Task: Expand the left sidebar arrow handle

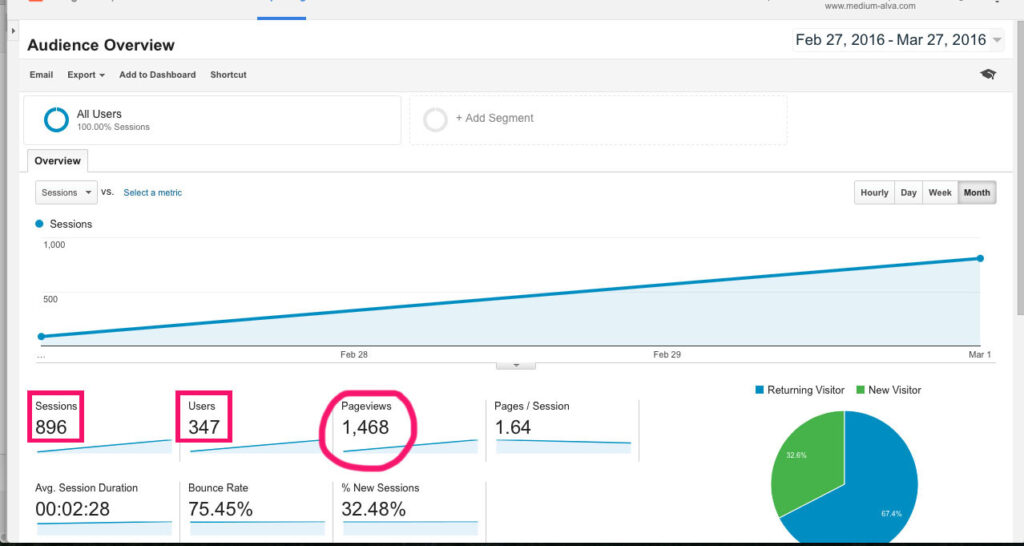Action: coord(13,31)
